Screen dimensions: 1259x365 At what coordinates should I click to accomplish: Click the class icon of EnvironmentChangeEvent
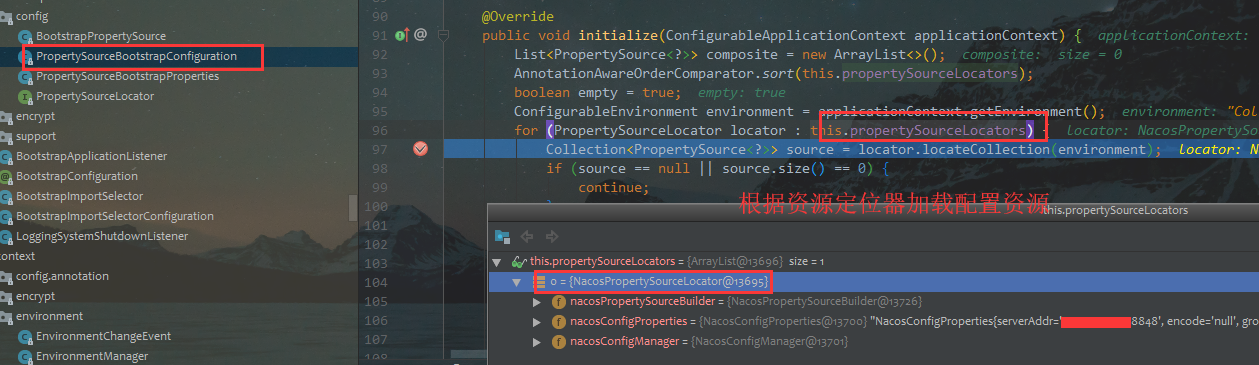pos(26,336)
